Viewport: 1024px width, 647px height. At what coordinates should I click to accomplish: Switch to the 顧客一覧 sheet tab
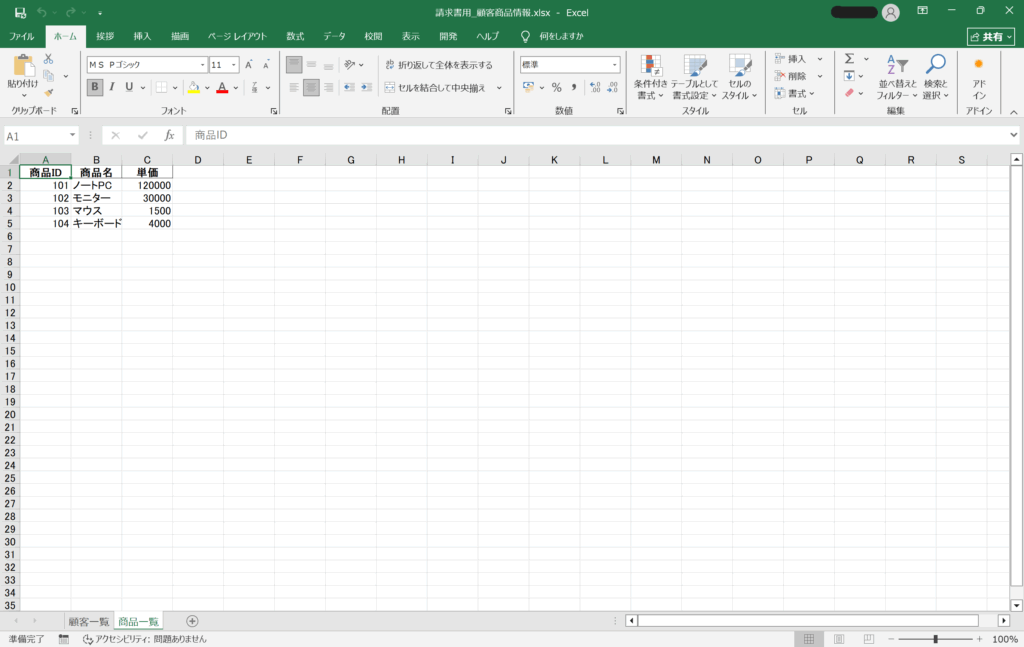coord(89,622)
